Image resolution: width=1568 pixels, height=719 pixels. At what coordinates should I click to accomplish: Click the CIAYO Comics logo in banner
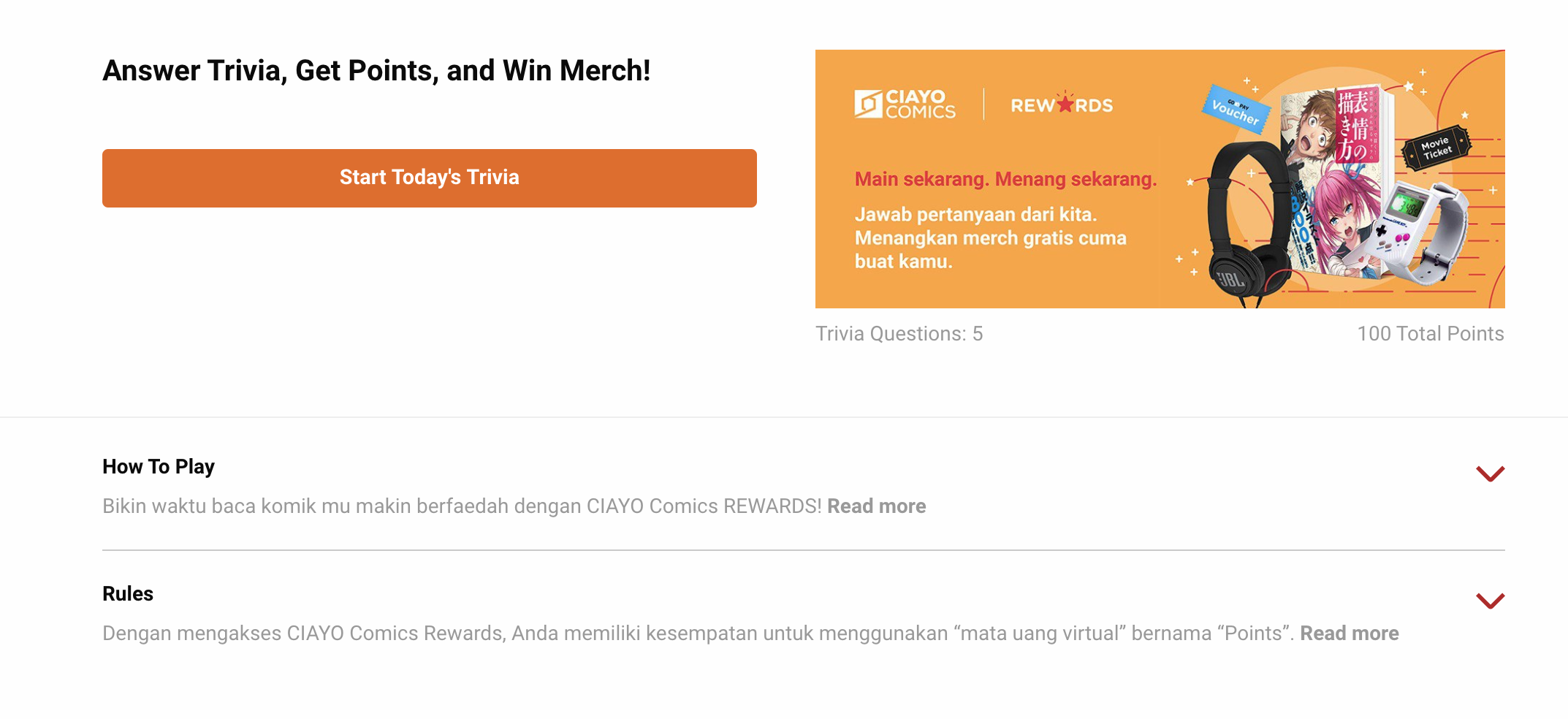coord(905,104)
